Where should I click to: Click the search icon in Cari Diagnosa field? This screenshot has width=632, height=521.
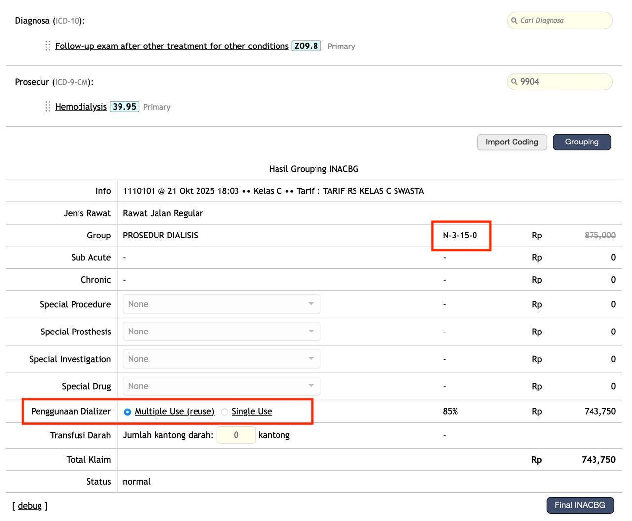pos(514,21)
